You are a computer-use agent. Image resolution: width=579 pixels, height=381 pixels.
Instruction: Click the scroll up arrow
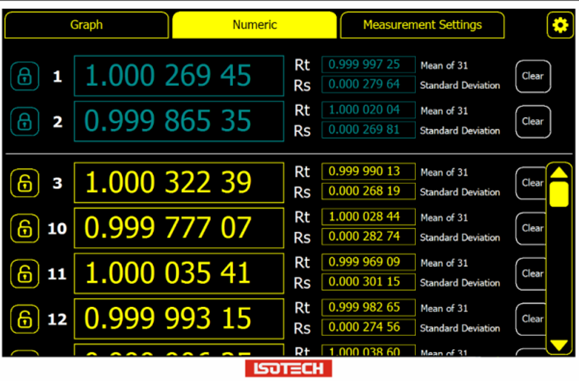pos(559,172)
